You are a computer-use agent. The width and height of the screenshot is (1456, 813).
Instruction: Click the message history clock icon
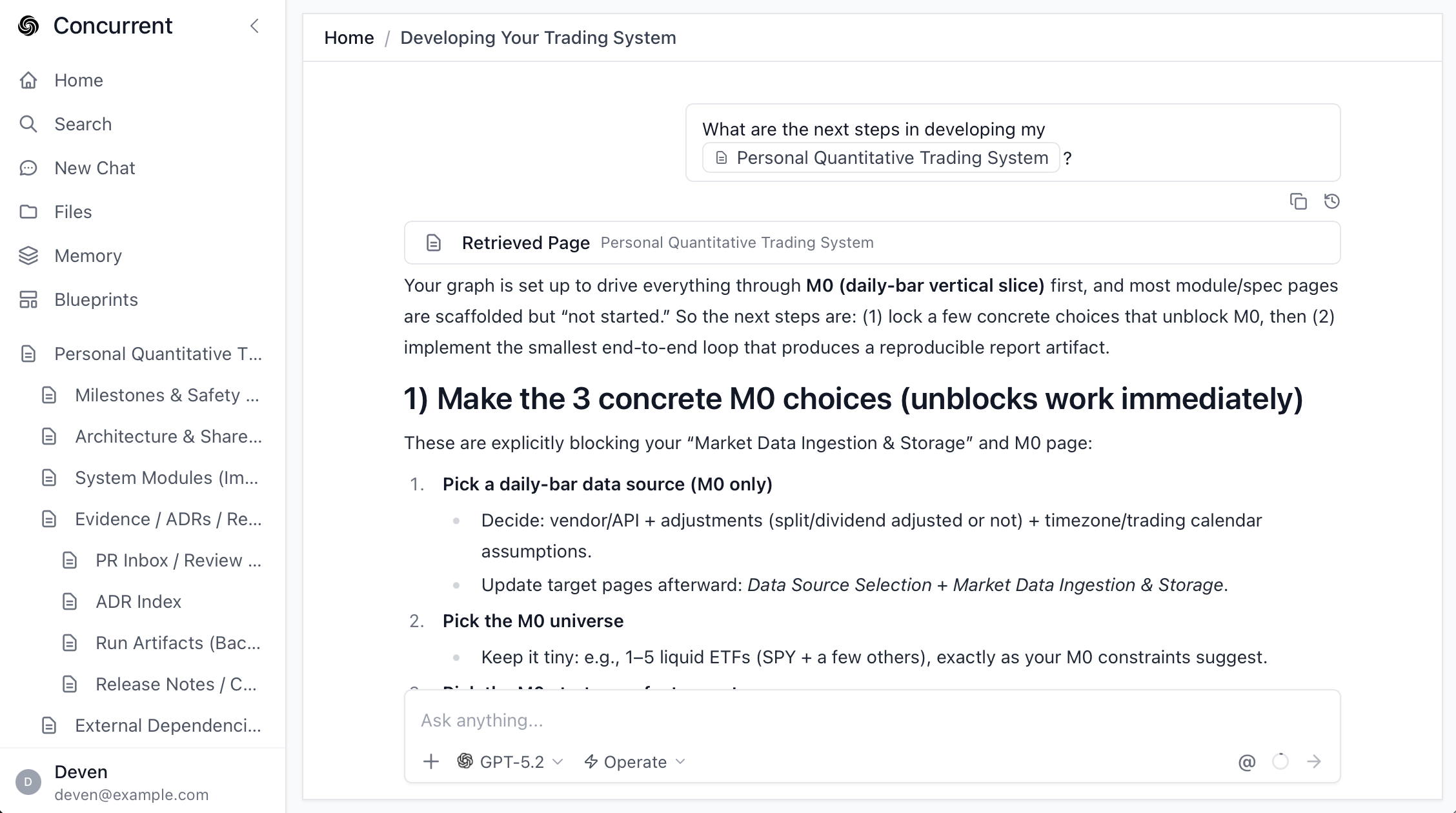pos(1331,201)
